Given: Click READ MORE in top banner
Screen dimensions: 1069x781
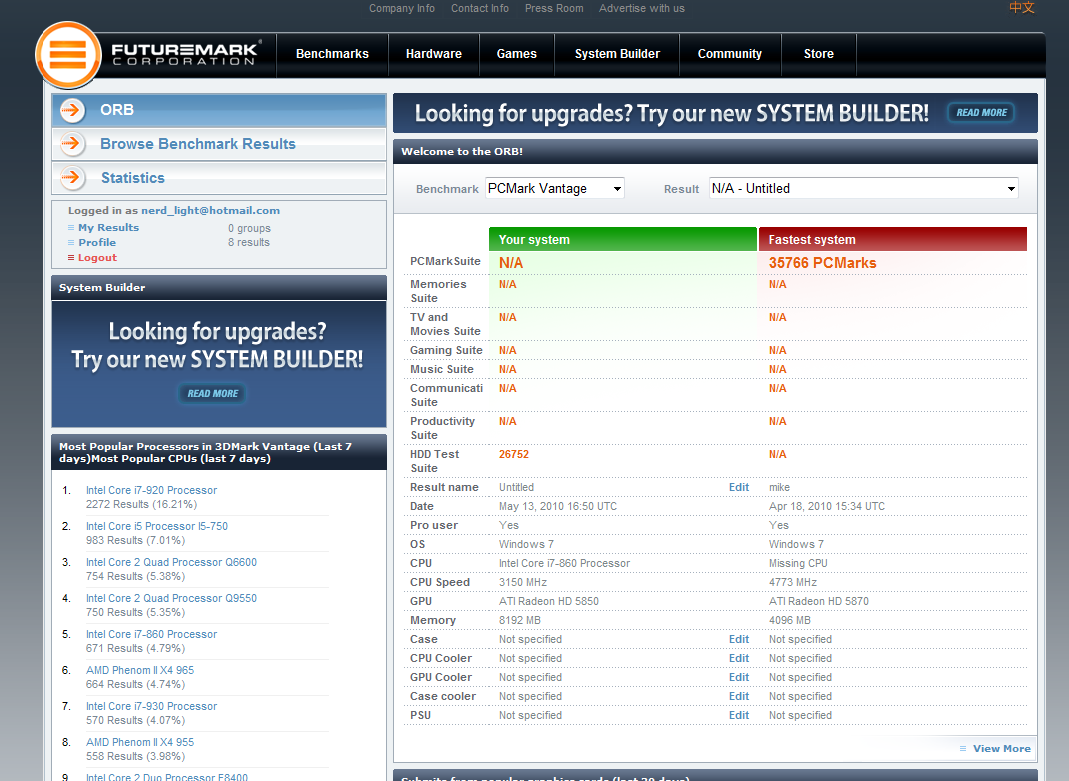Looking at the screenshot, I should [x=981, y=112].
